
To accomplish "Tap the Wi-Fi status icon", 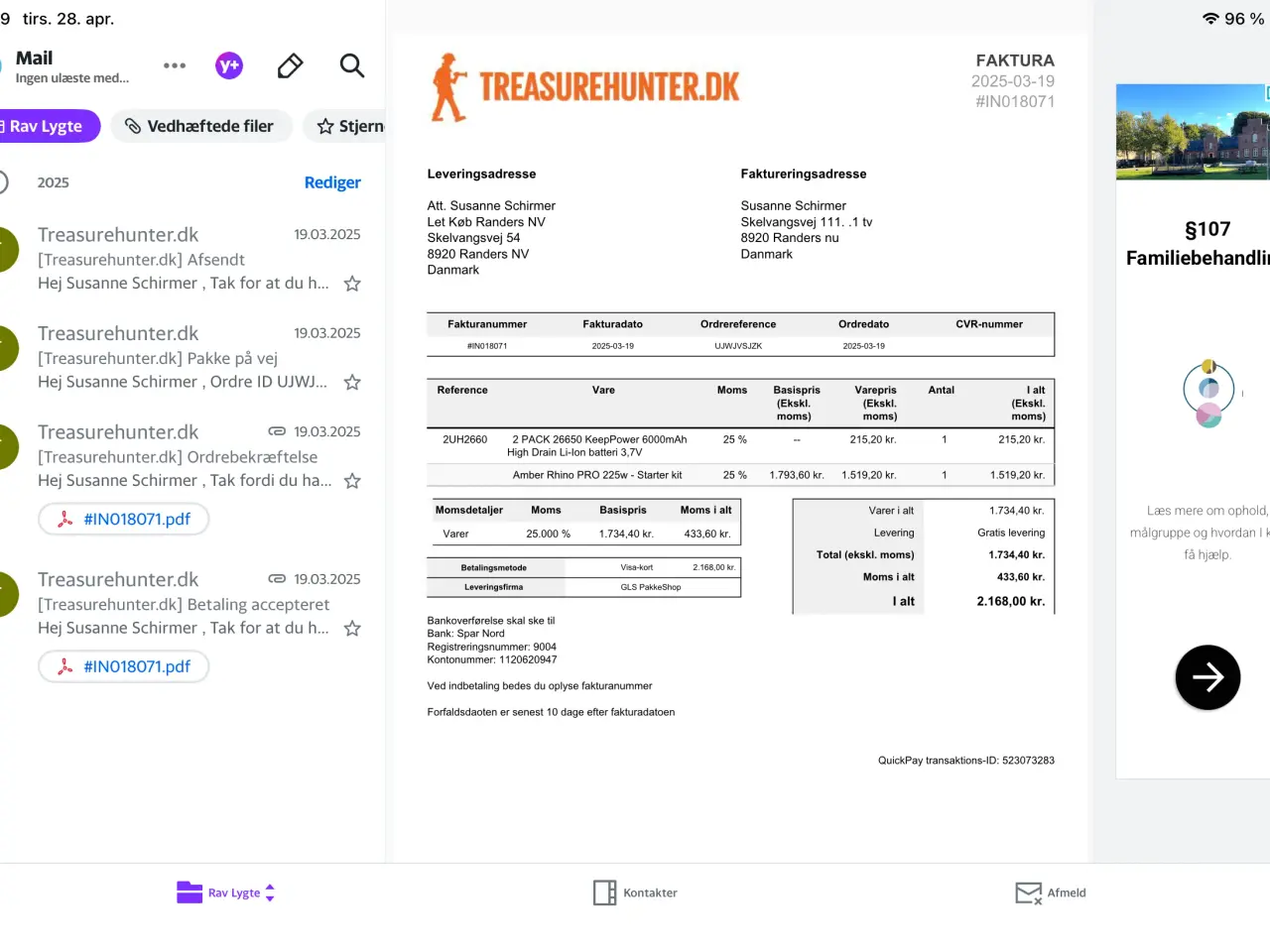I will tap(1210, 19).
